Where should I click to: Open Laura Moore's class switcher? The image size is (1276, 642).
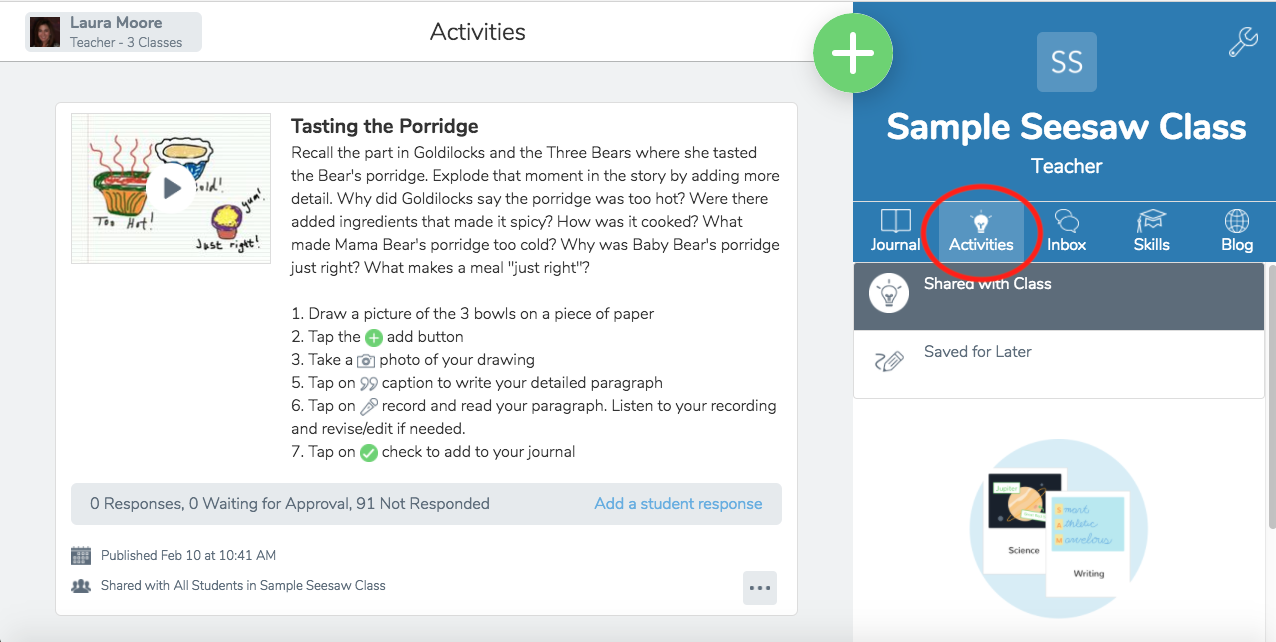pos(112,31)
